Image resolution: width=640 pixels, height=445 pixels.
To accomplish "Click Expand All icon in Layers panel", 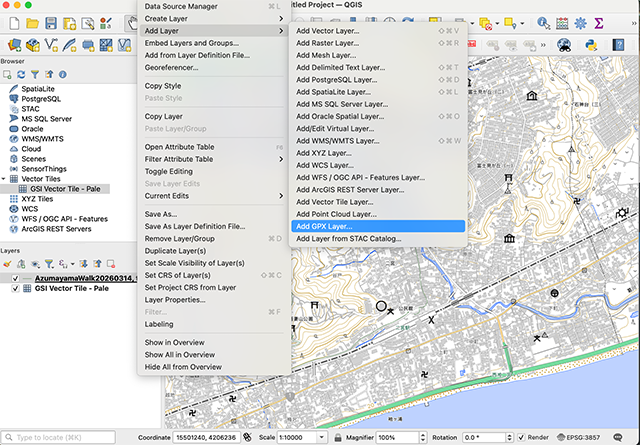I will click(83, 264).
